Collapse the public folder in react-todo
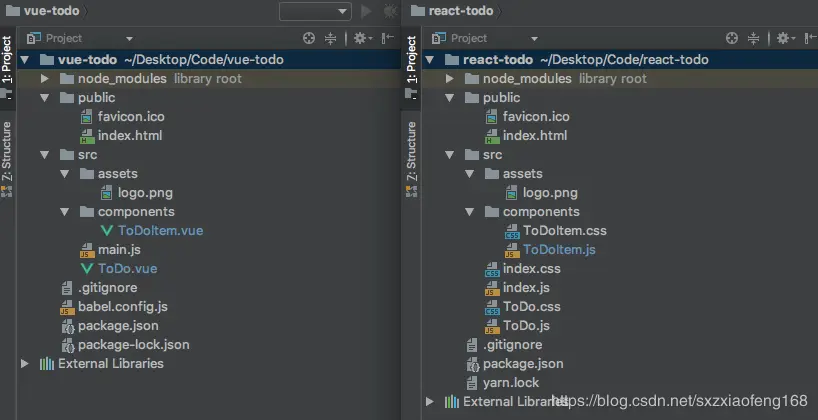The height and width of the screenshot is (420, 818). 449,98
